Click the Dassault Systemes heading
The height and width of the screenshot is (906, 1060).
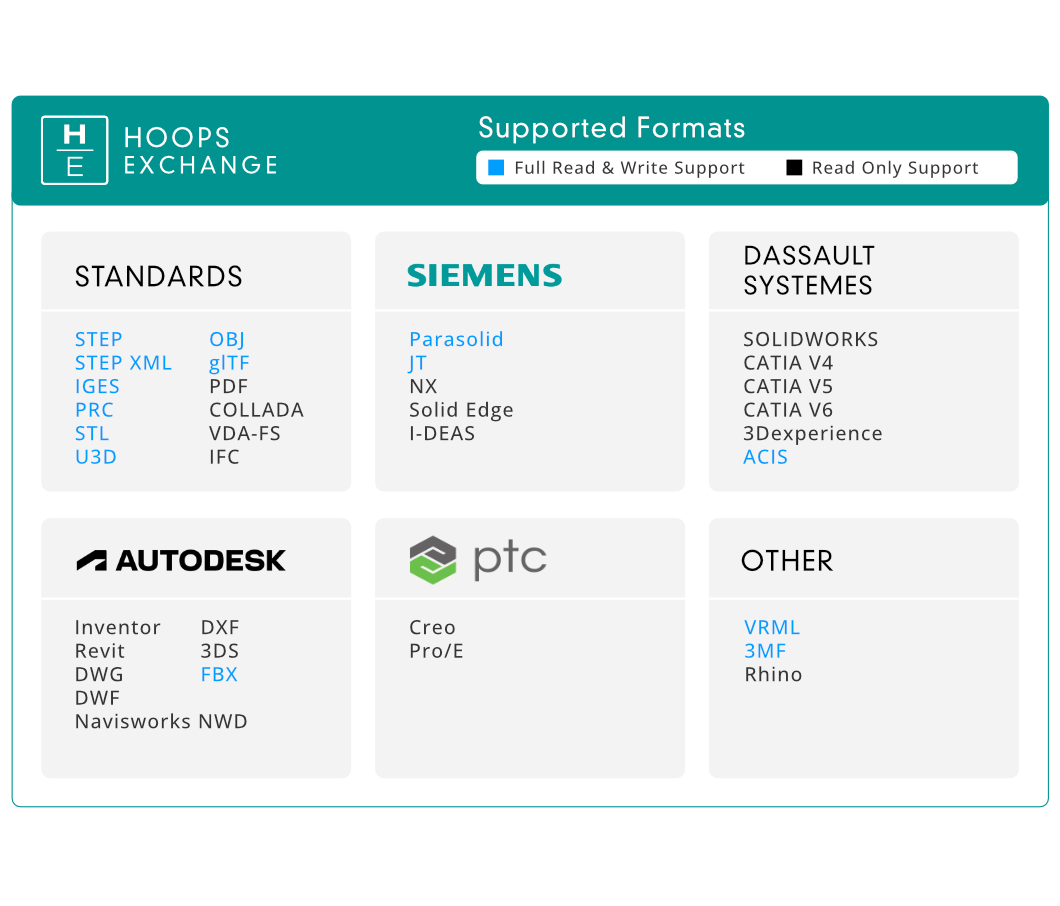click(x=808, y=271)
